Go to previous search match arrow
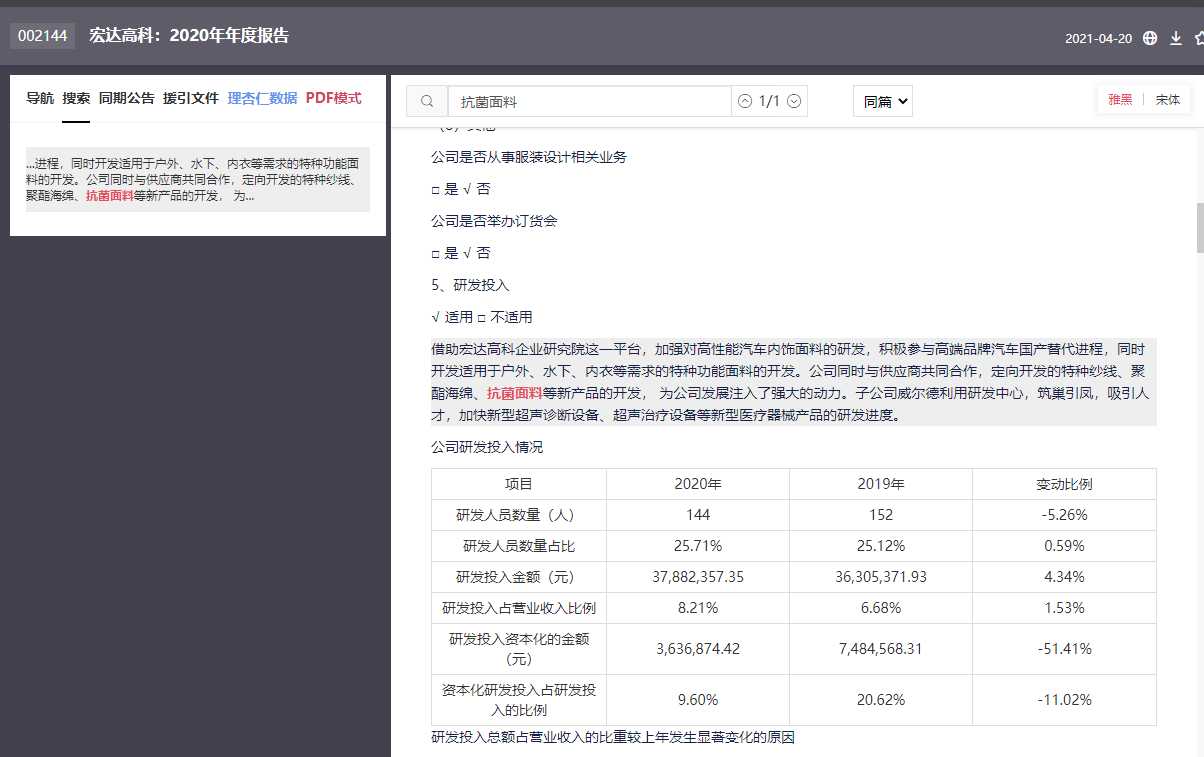Image resolution: width=1204 pixels, height=757 pixels. click(x=744, y=101)
